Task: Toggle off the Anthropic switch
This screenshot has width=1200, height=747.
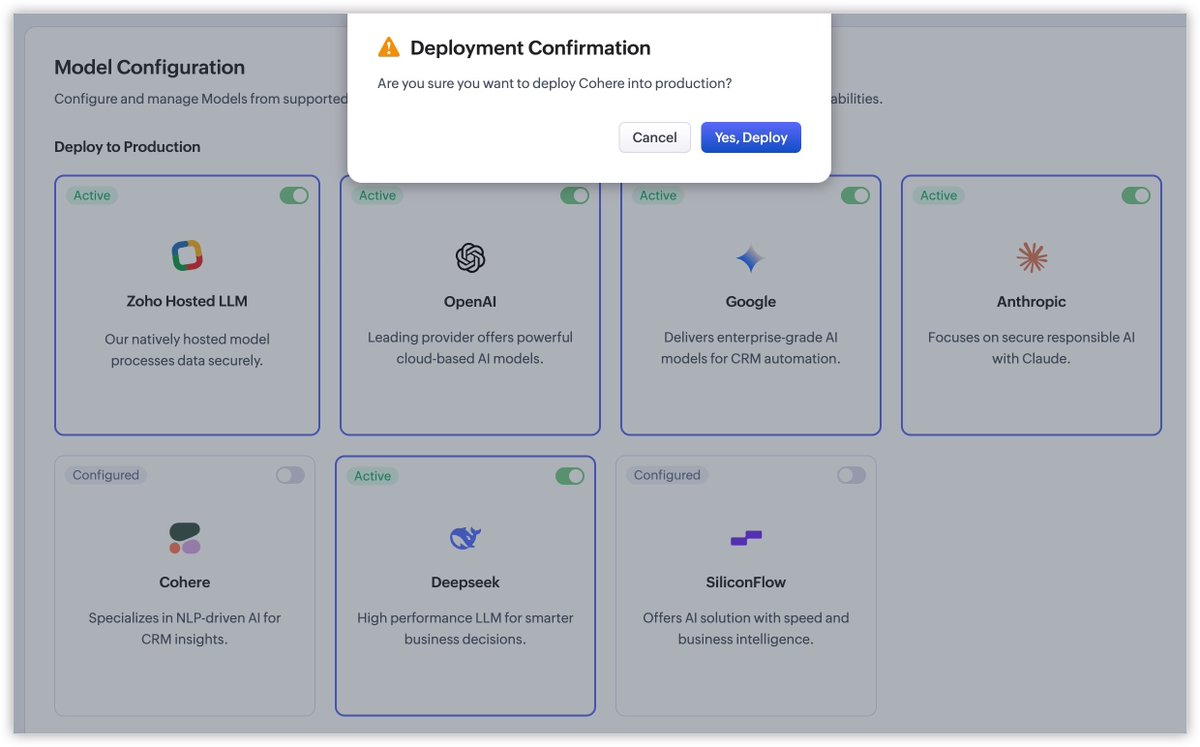Action: tap(1136, 195)
